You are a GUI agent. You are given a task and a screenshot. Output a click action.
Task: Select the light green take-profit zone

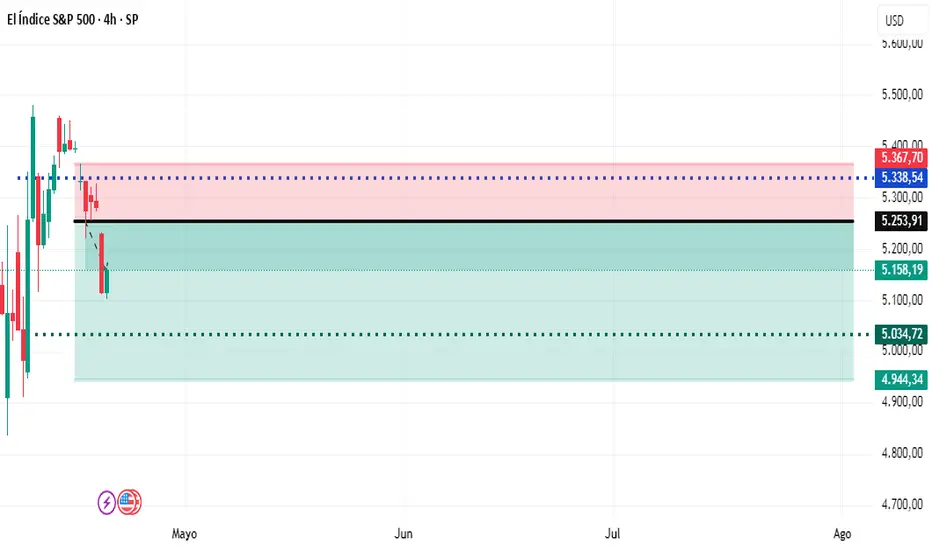coord(500,300)
